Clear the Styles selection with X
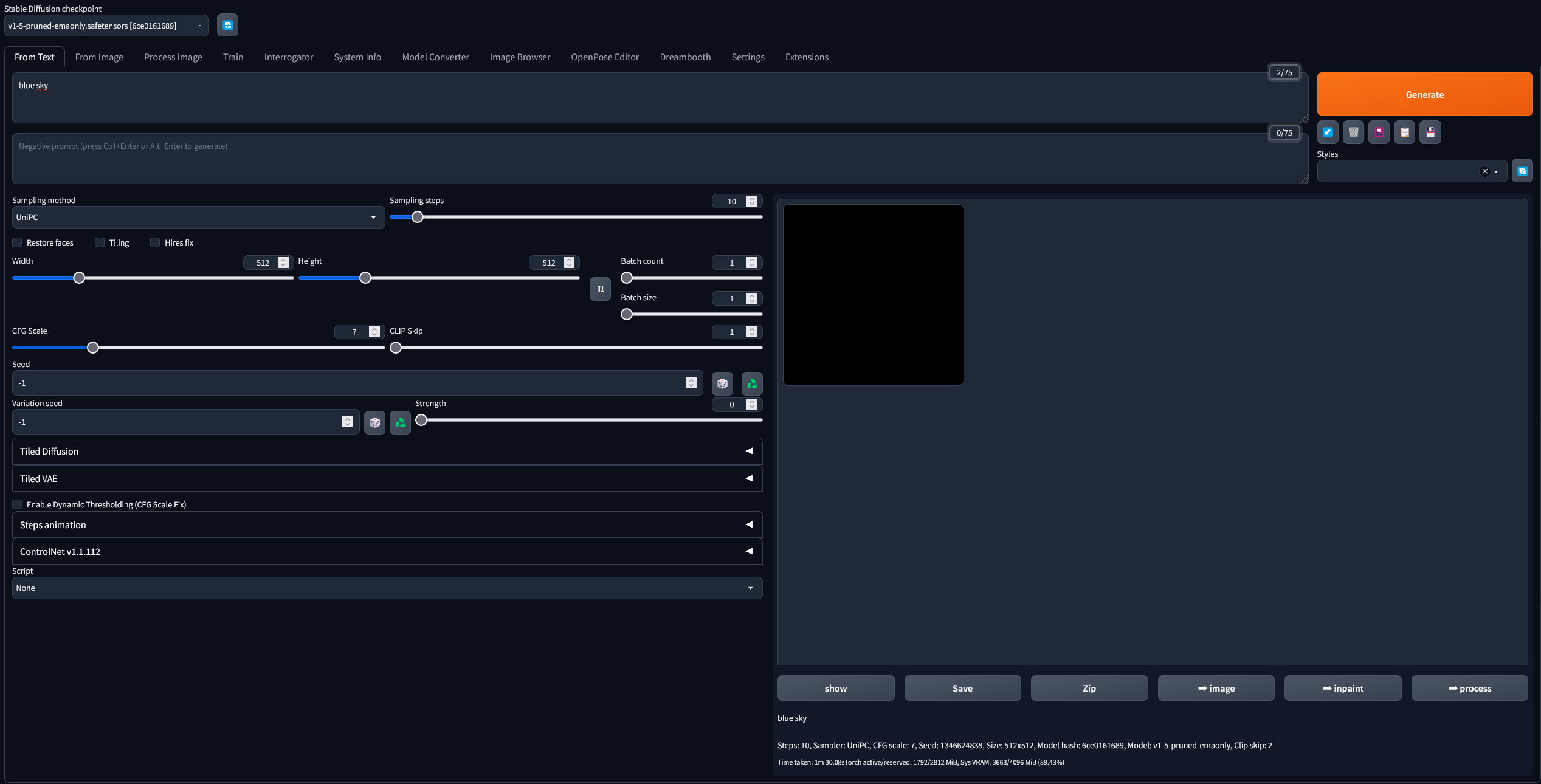This screenshot has height=784, width=1541. [x=1484, y=171]
